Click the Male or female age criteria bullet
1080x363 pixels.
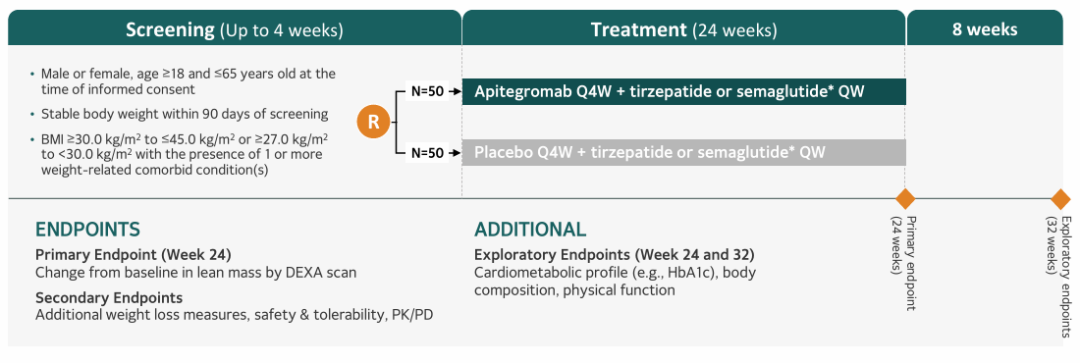click(x=183, y=79)
